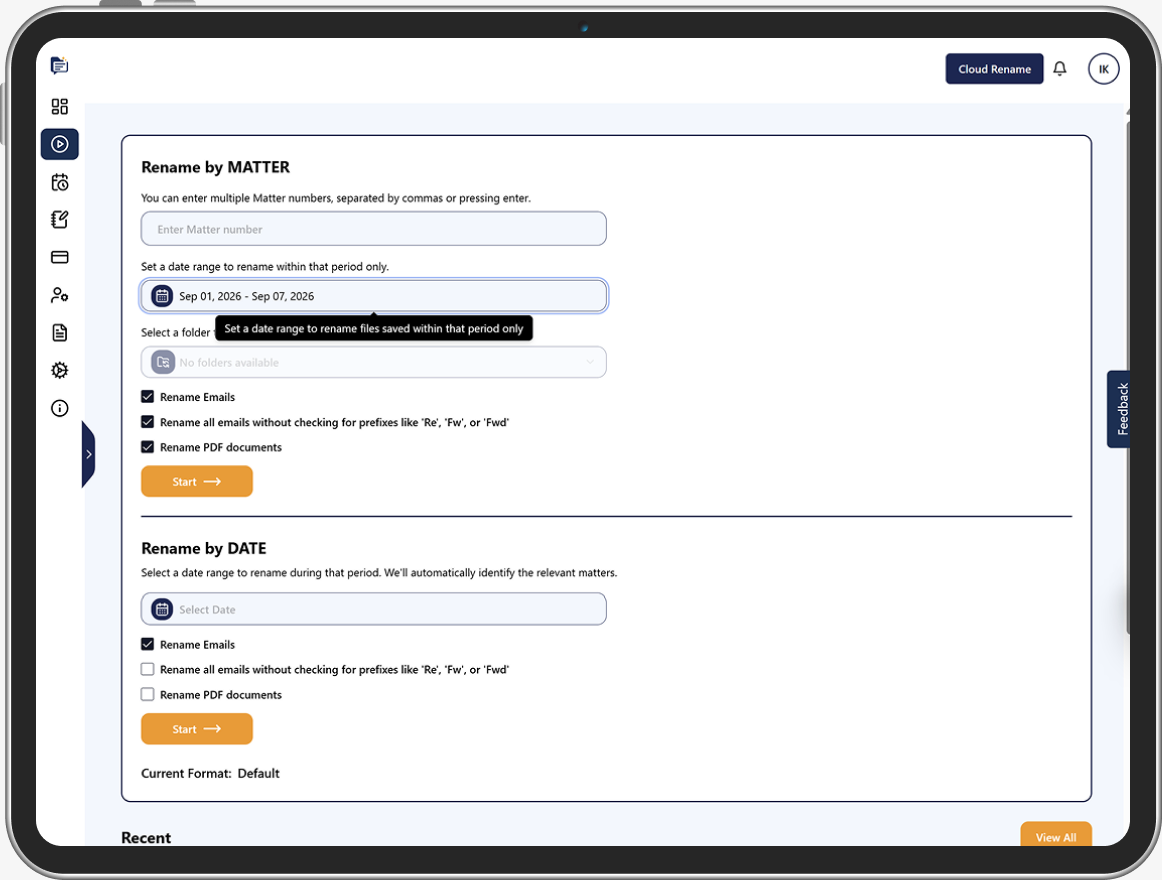Open the info icon in sidebar
The width and height of the screenshot is (1162, 880).
pyautogui.click(x=59, y=408)
